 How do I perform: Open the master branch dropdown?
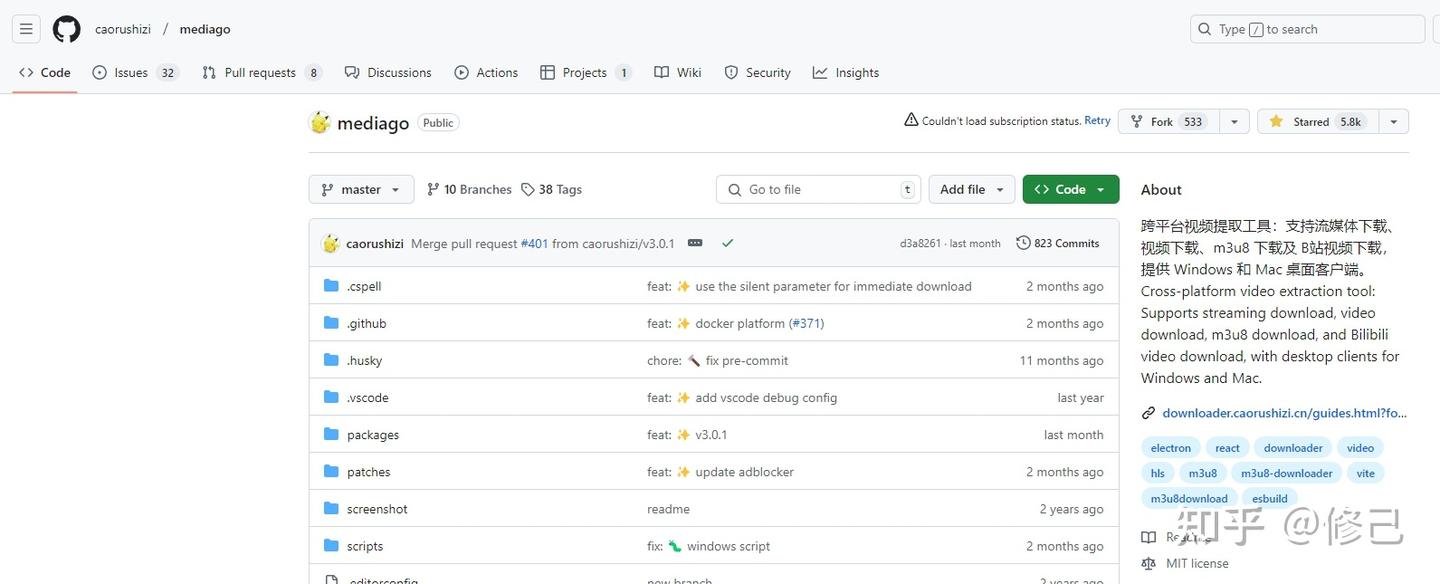pyautogui.click(x=361, y=189)
